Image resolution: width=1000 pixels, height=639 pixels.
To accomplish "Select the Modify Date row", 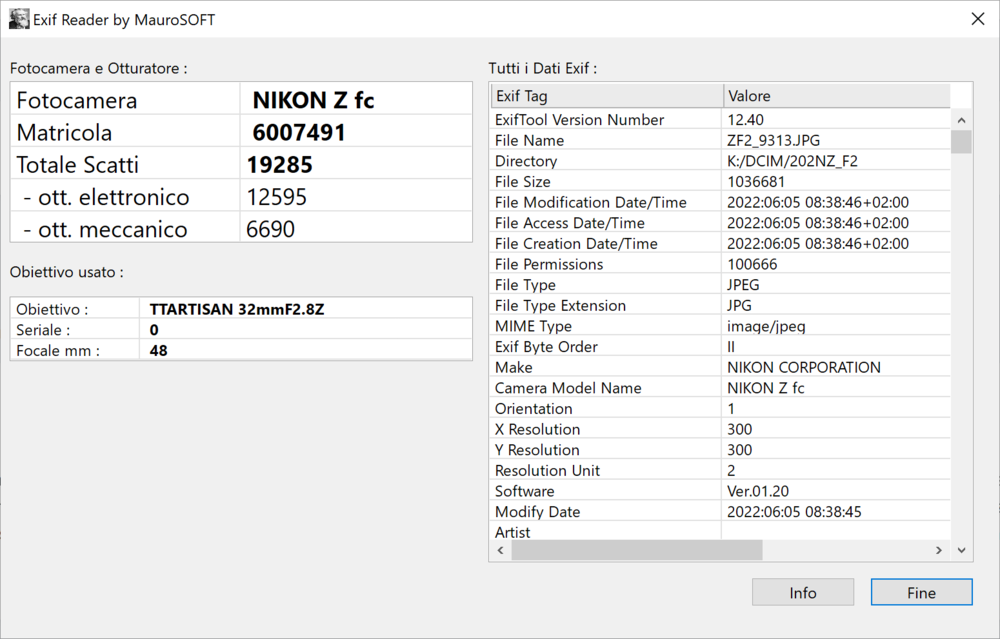I will pyautogui.click(x=721, y=511).
